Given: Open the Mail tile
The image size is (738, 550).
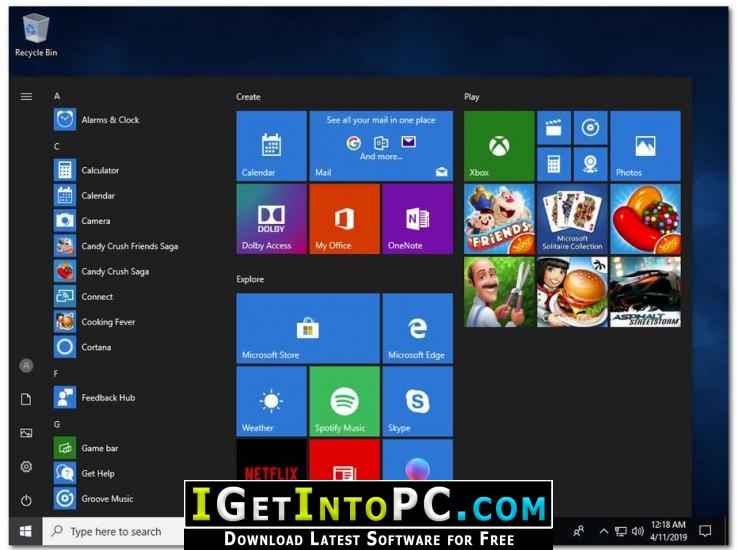Looking at the screenshot, I should tap(381, 146).
